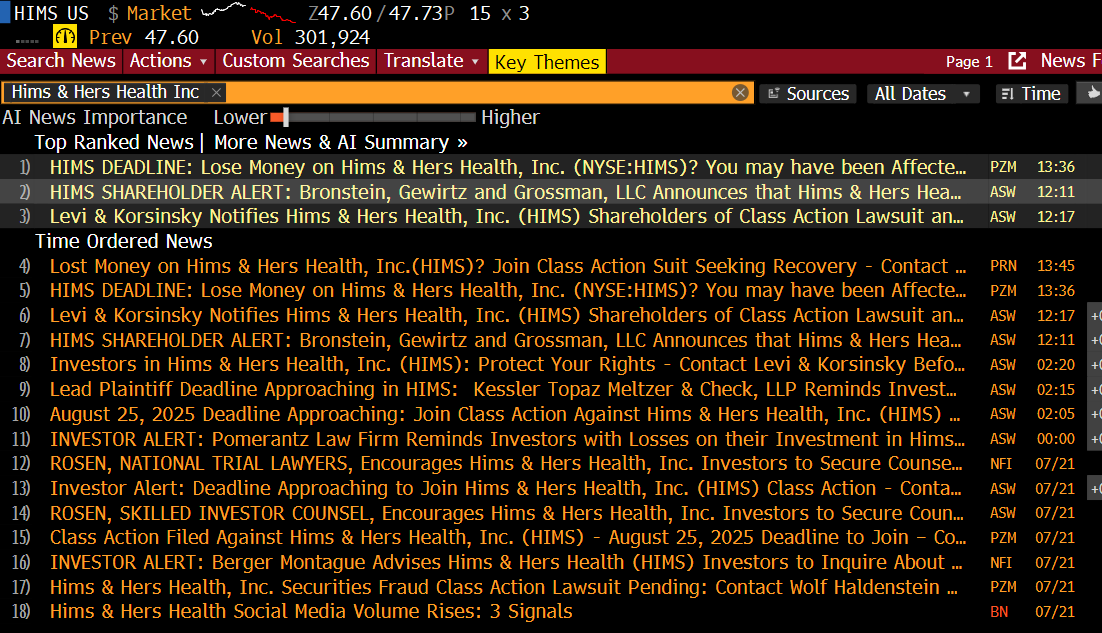The height and width of the screenshot is (633, 1102).
Task: Click the partially visible icon right of Time
Action: (1091, 93)
